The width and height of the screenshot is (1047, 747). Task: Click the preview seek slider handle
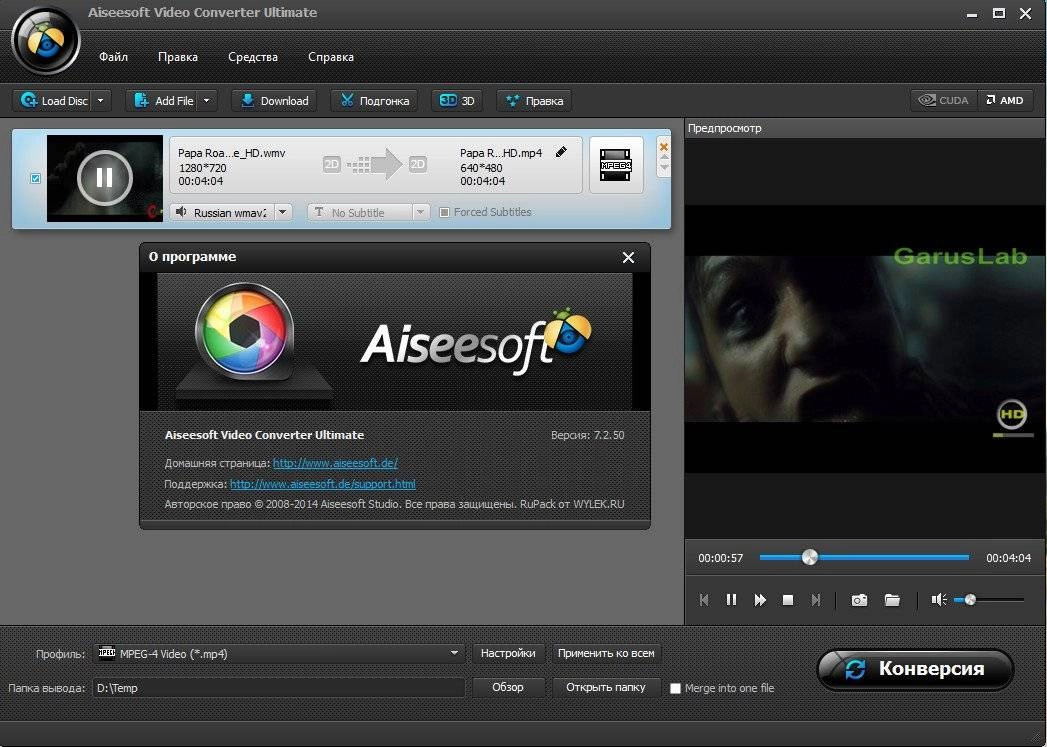click(x=809, y=557)
